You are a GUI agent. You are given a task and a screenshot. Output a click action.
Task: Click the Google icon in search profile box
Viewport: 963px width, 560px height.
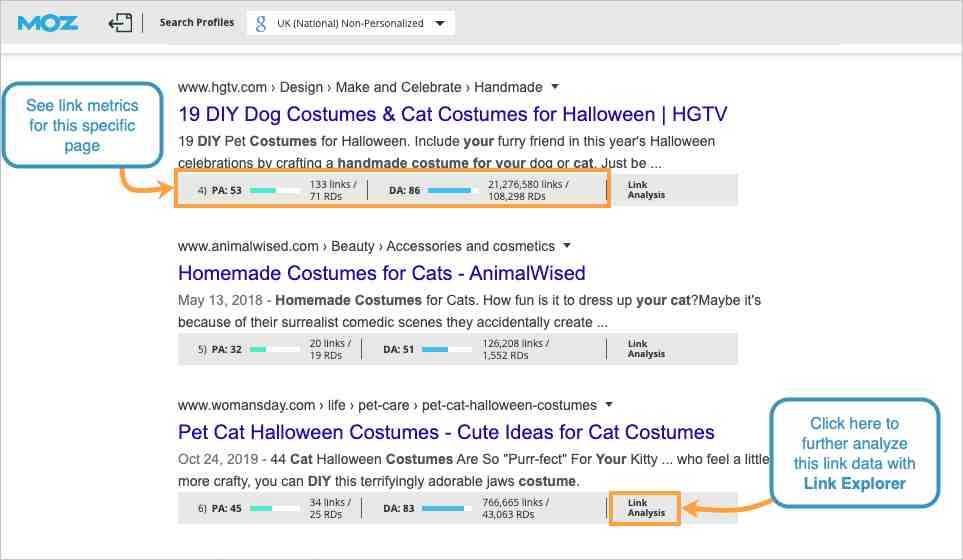260,23
